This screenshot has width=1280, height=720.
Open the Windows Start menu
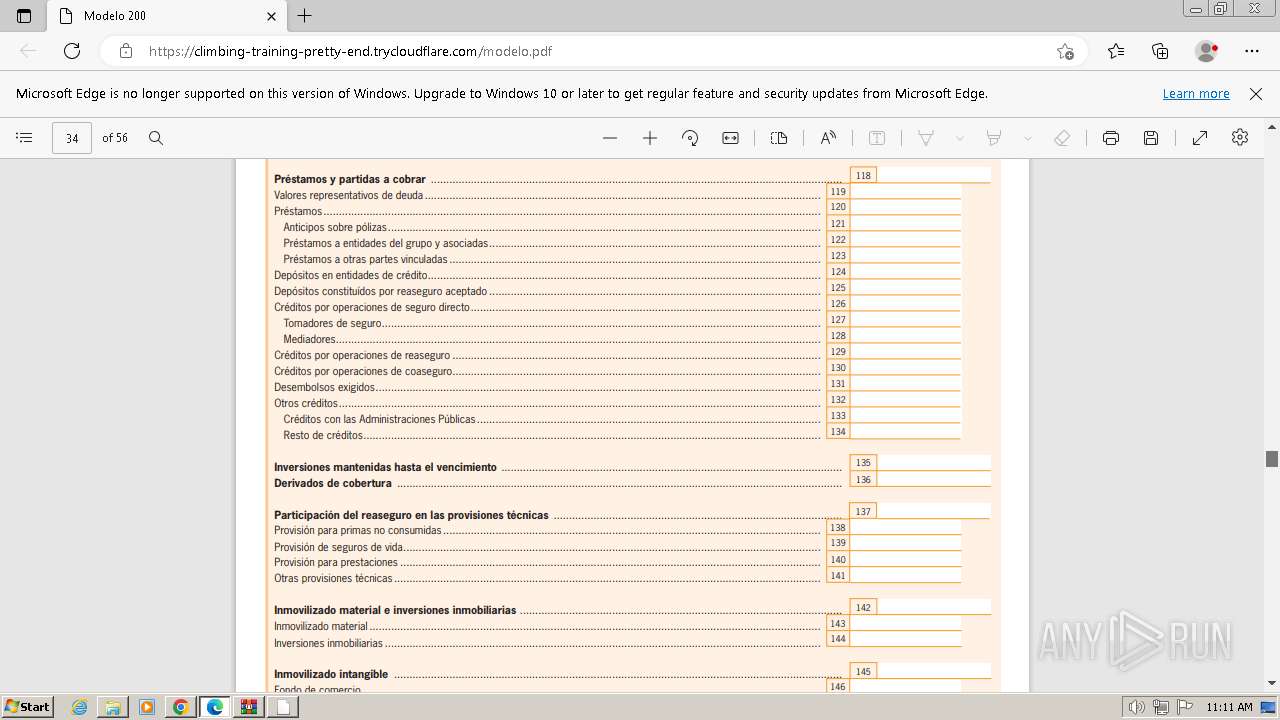tap(27, 706)
